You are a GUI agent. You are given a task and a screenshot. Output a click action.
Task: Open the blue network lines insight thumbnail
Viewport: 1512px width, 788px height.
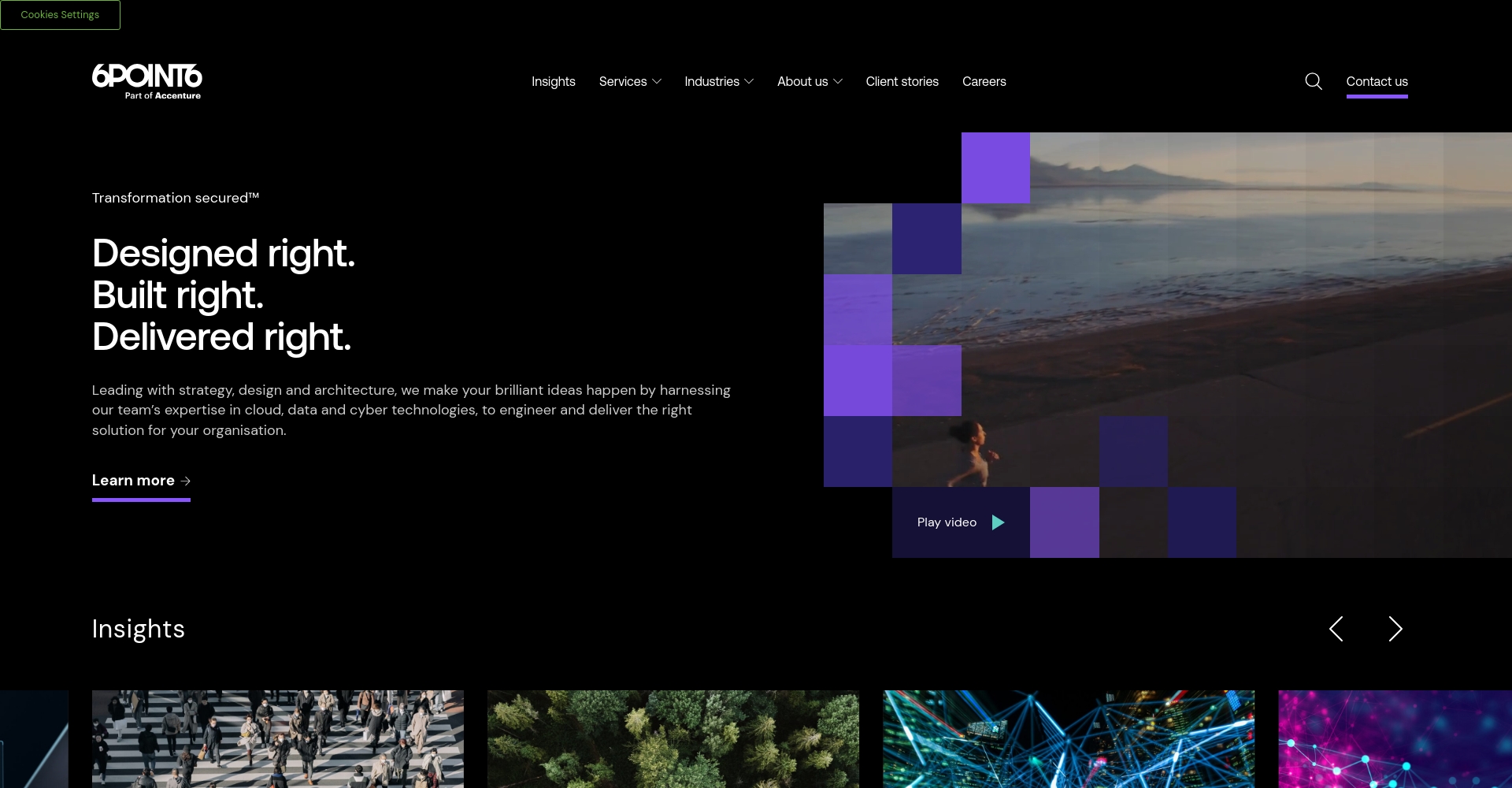pyautogui.click(x=1069, y=739)
